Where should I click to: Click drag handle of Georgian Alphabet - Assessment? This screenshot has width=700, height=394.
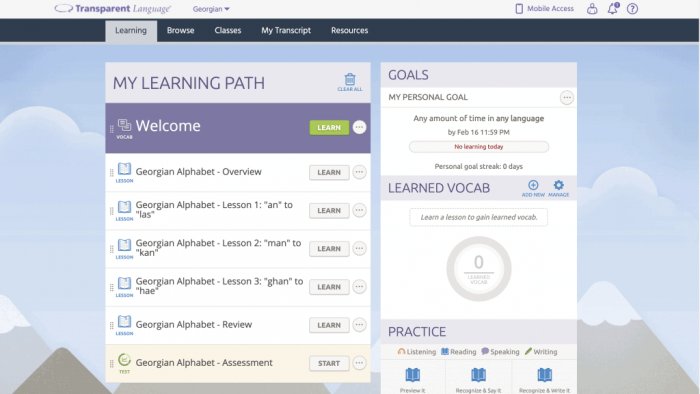[111, 364]
